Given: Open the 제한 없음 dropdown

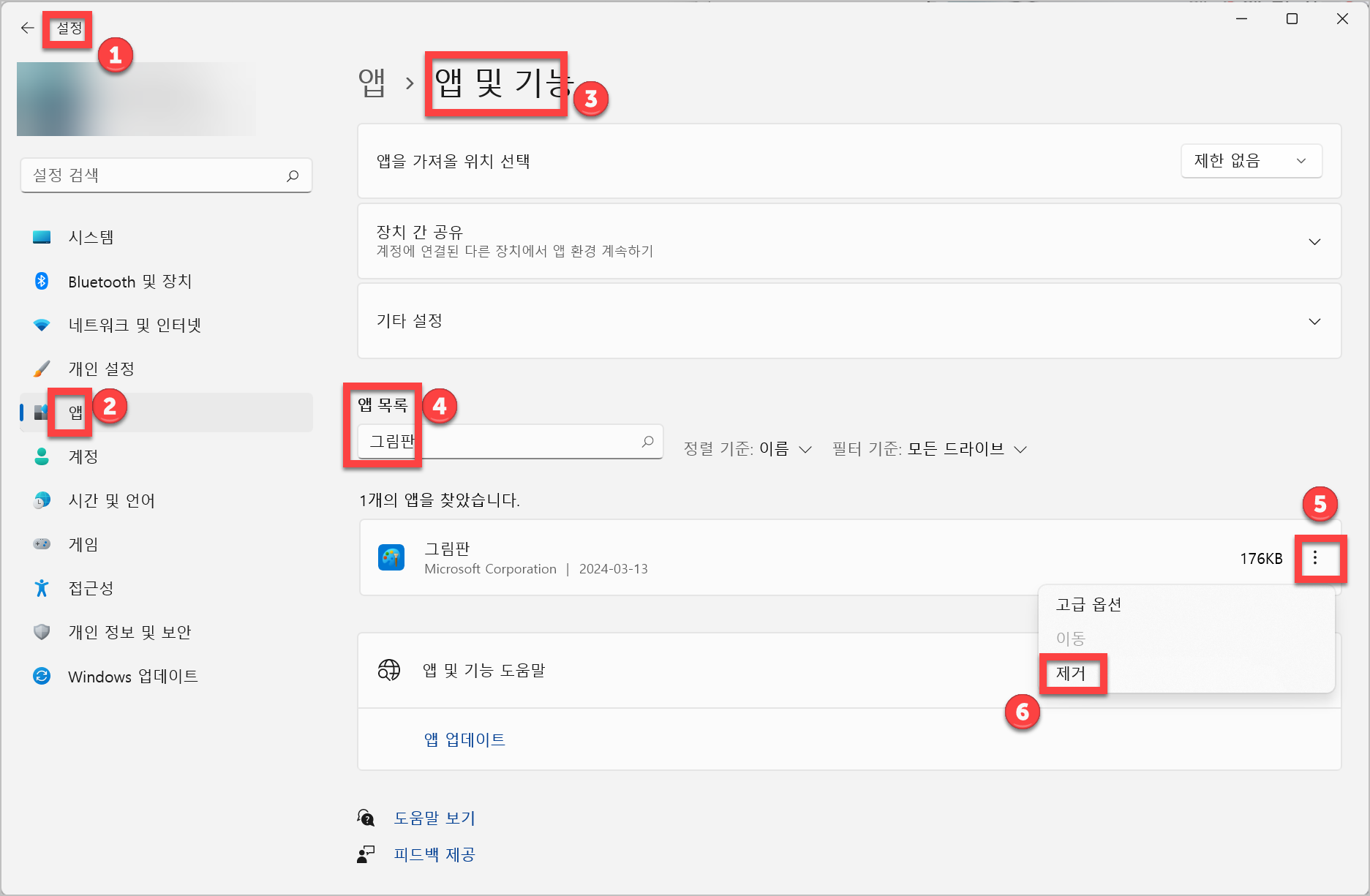Looking at the screenshot, I should (1252, 161).
